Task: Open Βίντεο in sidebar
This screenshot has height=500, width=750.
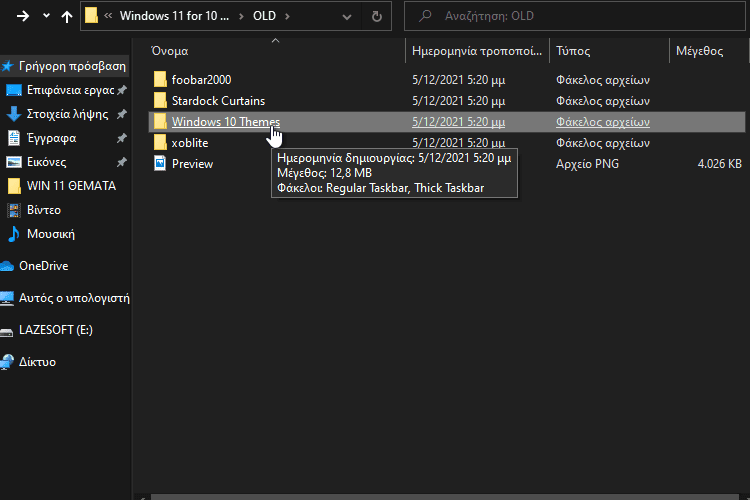Action: click(44, 210)
